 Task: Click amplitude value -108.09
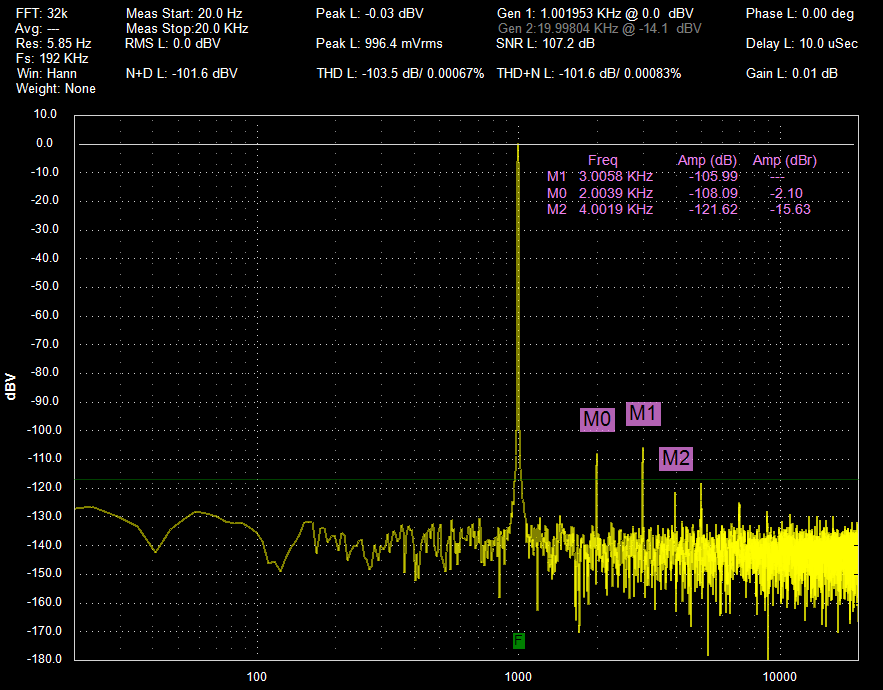[713, 193]
